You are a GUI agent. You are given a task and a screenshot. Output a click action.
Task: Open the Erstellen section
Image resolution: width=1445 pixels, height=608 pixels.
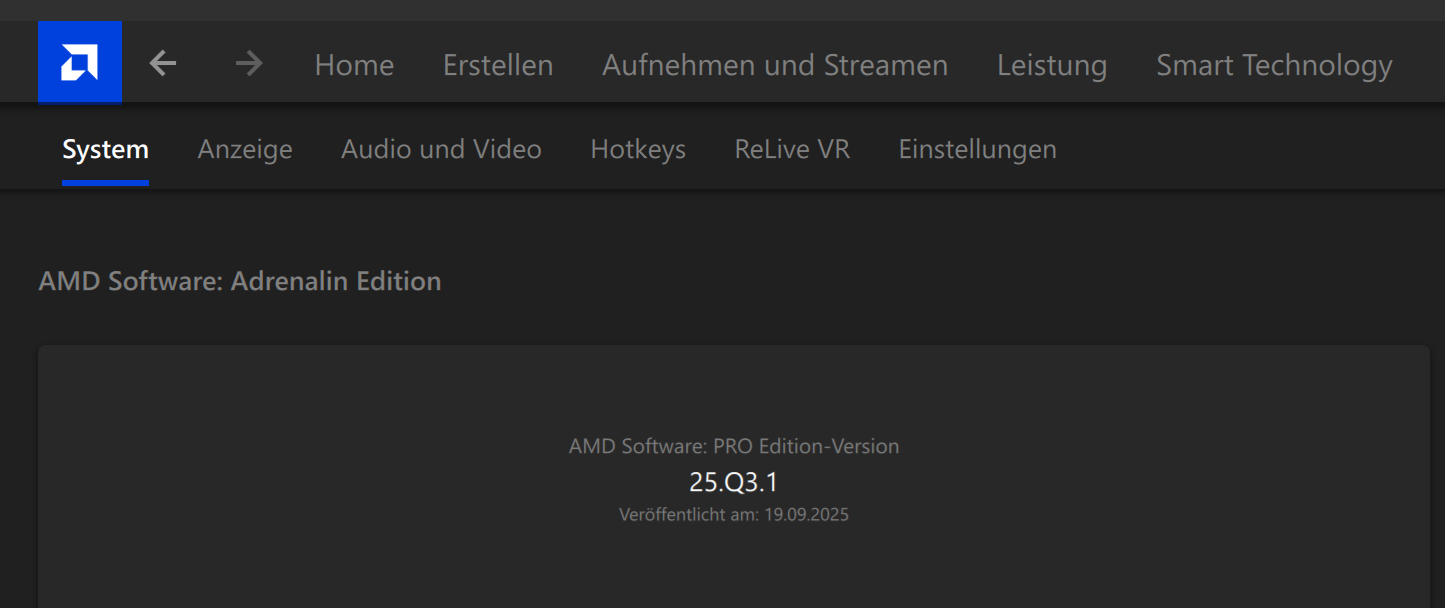[498, 66]
